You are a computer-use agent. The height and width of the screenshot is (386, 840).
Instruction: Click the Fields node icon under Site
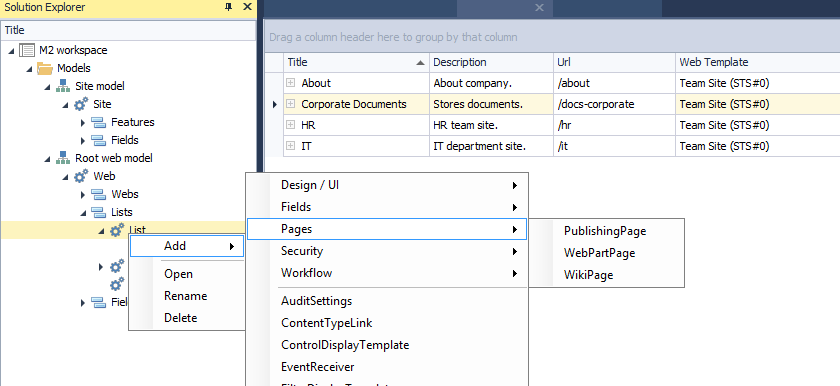pos(99,140)
